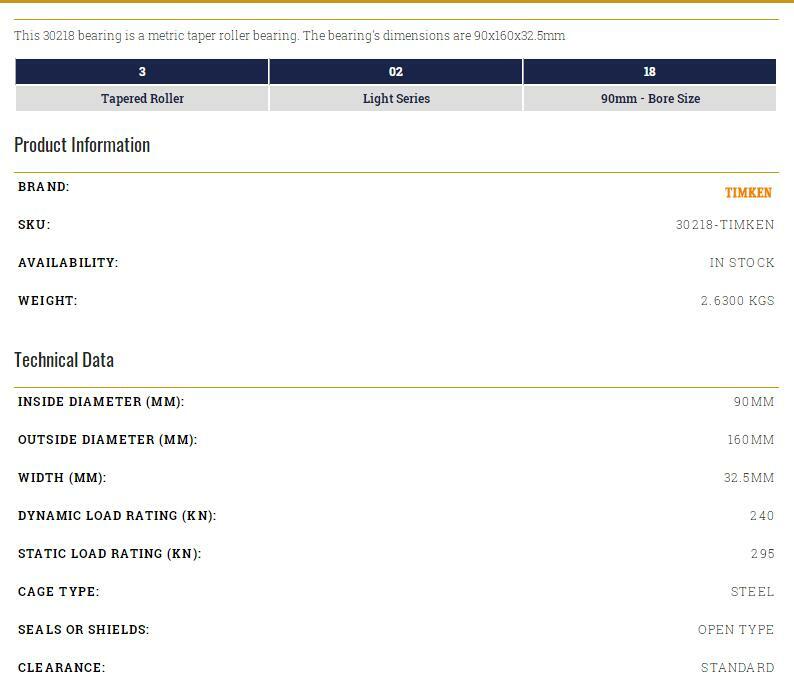Image resolution: width=794 pixels, height=698 pixels.
Task: Select the static load value '295'
Action: pos(763,554)
